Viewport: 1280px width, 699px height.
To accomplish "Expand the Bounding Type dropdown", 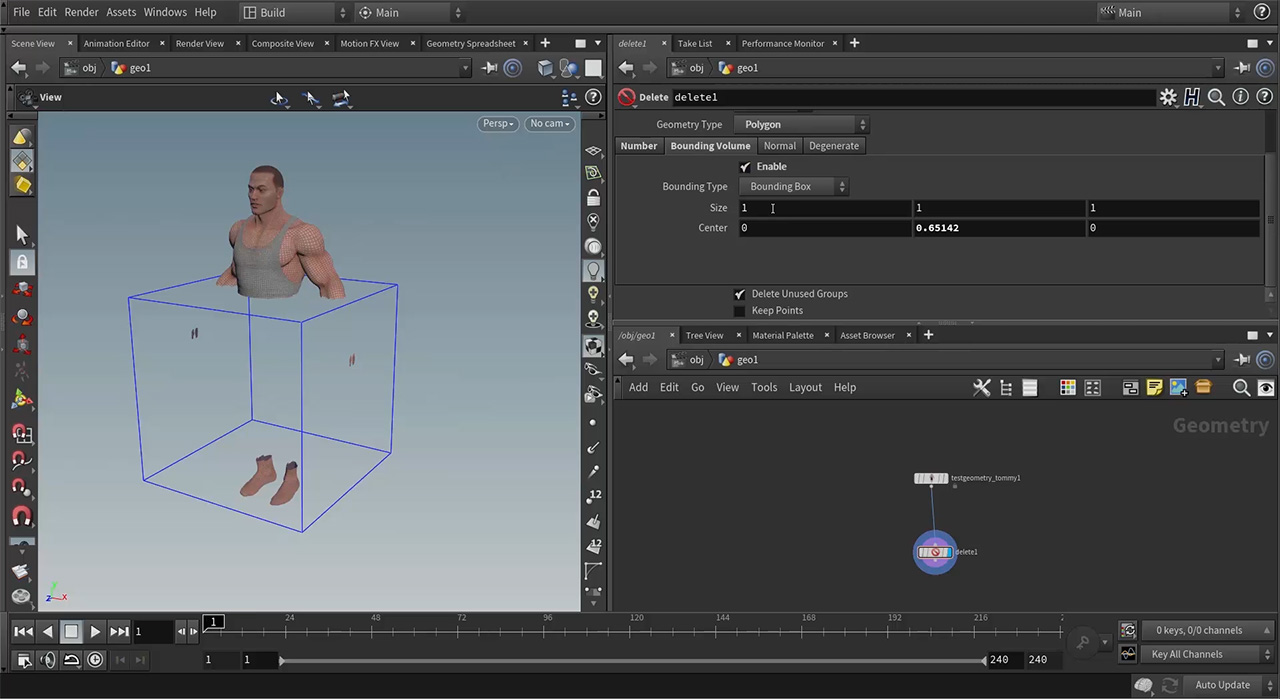I will 795,187.
